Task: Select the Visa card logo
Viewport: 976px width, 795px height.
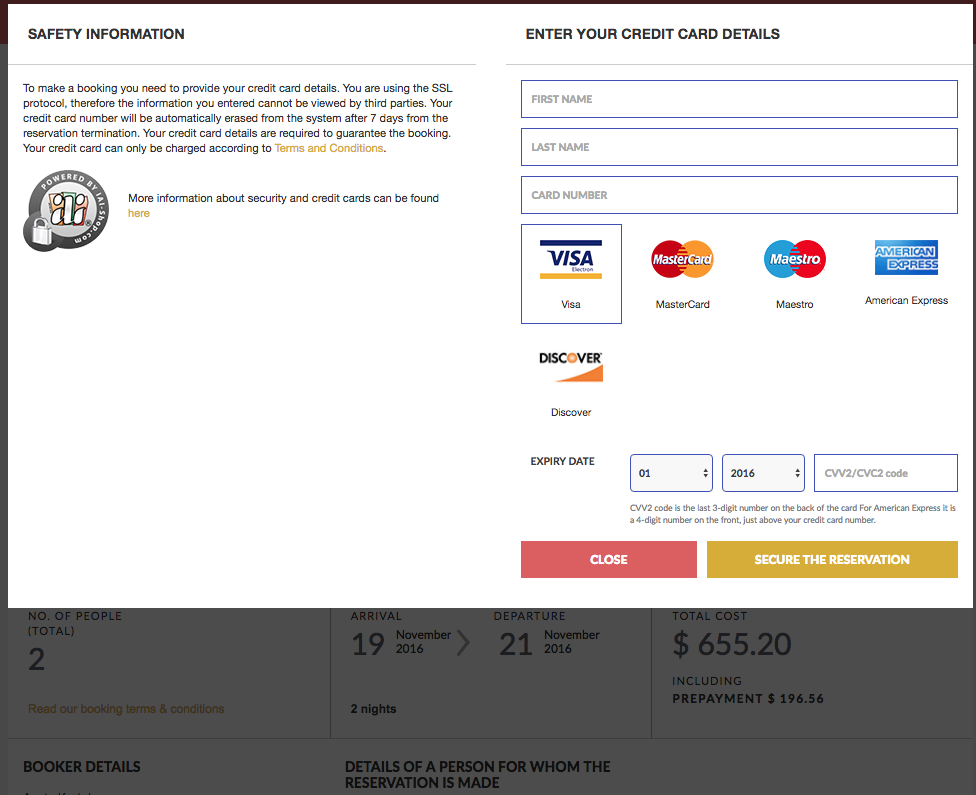Action: click(x=571, y=259)
